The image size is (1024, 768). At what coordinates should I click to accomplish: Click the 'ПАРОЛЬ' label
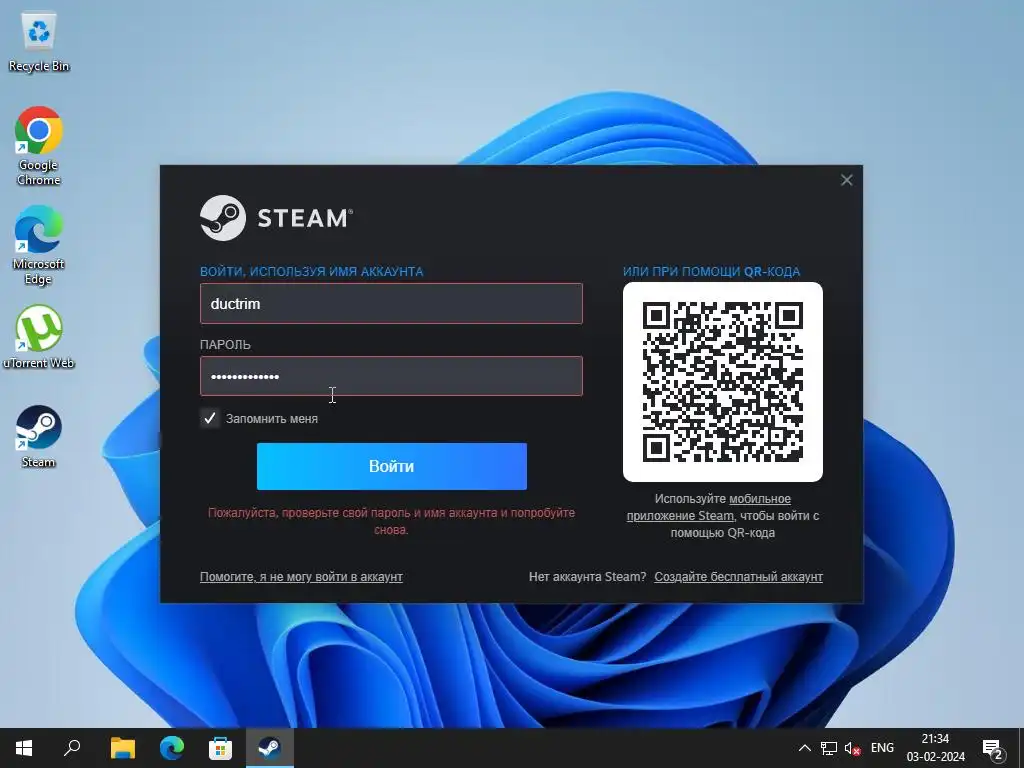point(225,345)
